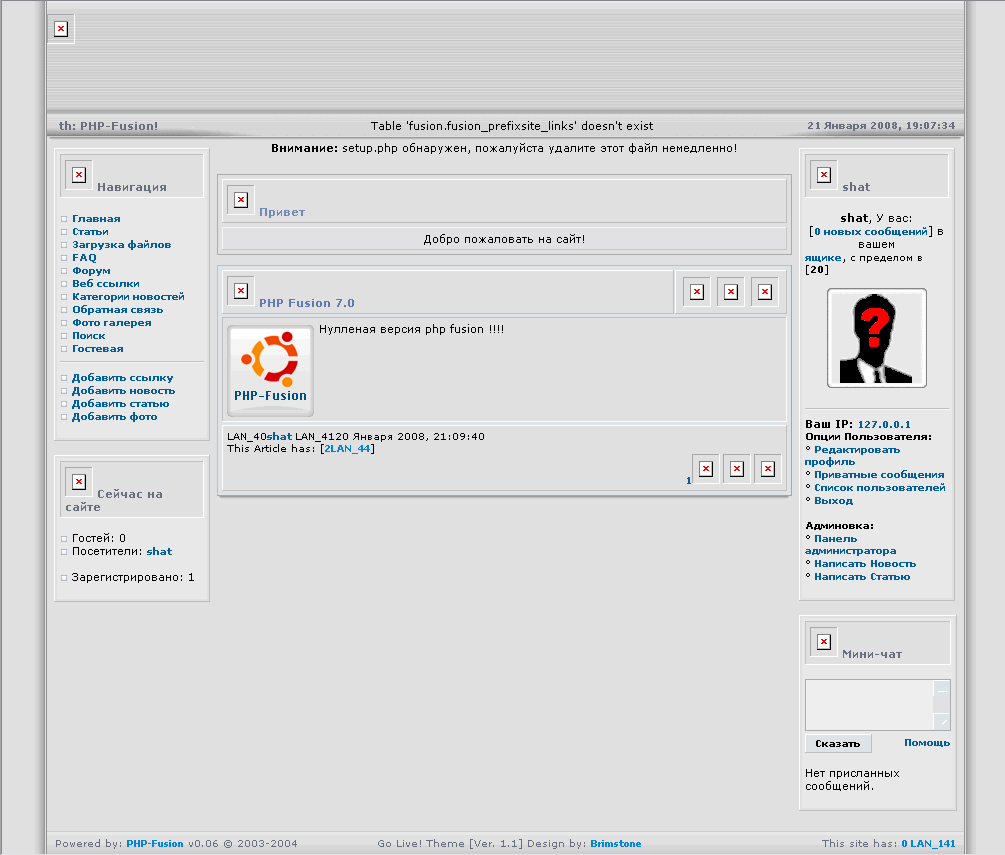Open the 2LAN_44 comments link
This screenshot has height=855, width=1005.
click(x=347, y=449)
